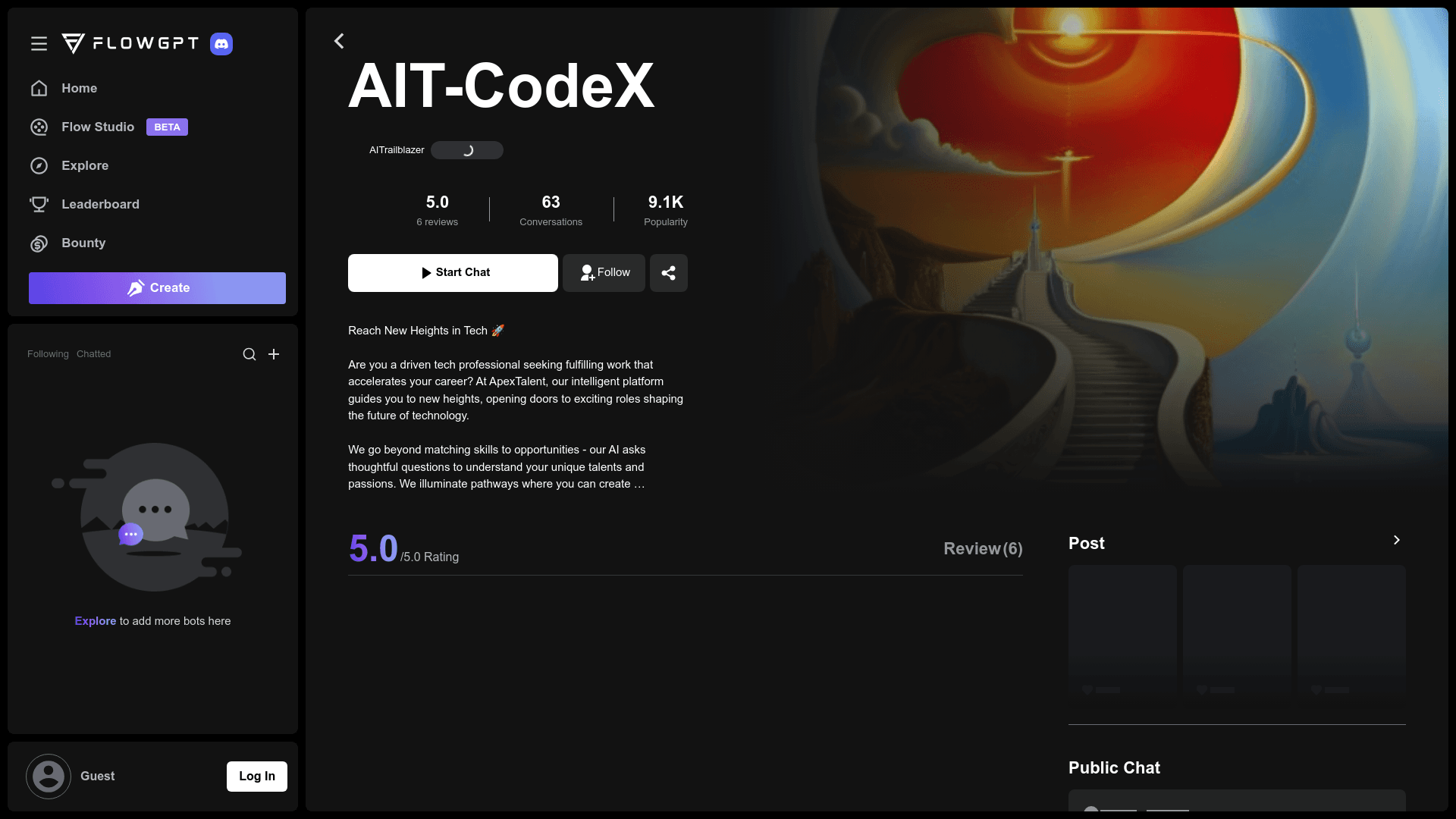
Task: Open the Leaderboard trophy icon
Action: 39,203
